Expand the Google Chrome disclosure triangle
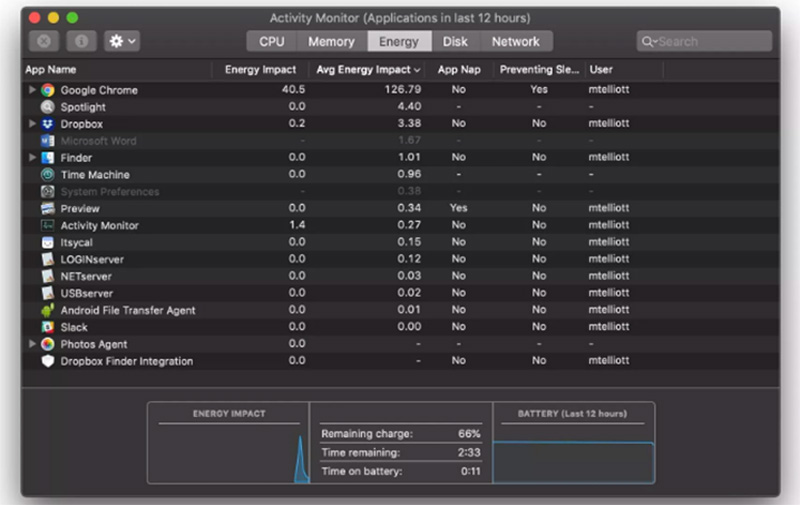The width and height of the screenshot is (800, 505). [x=32, y=90]
